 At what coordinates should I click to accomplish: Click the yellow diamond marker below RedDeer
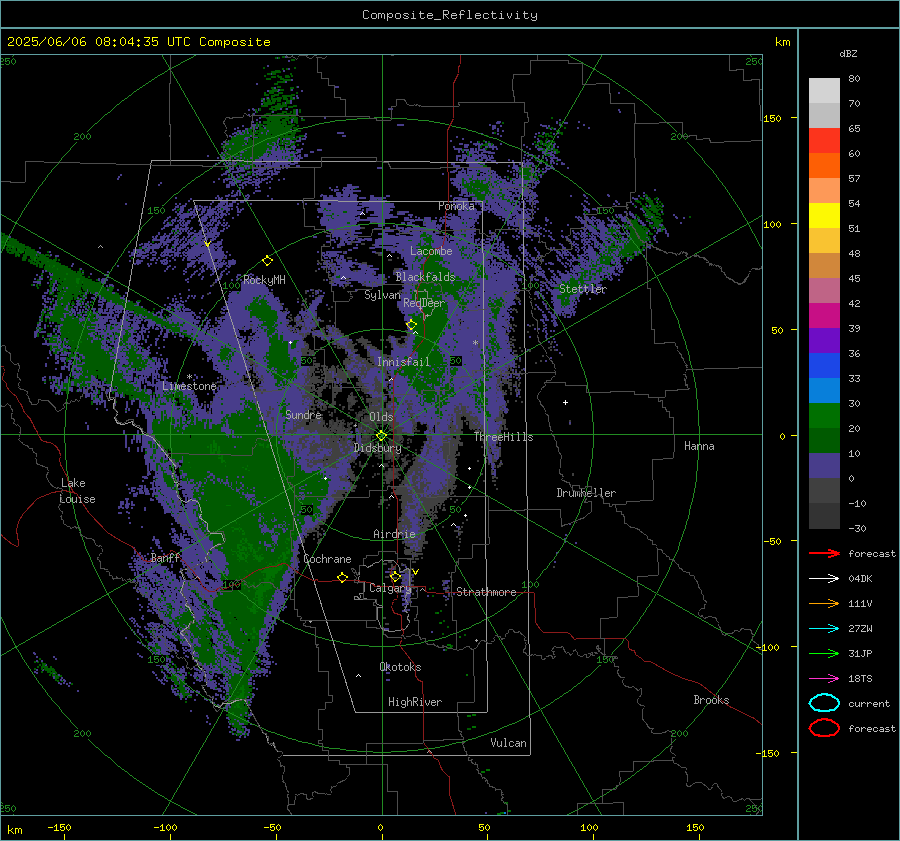(412, 325)
